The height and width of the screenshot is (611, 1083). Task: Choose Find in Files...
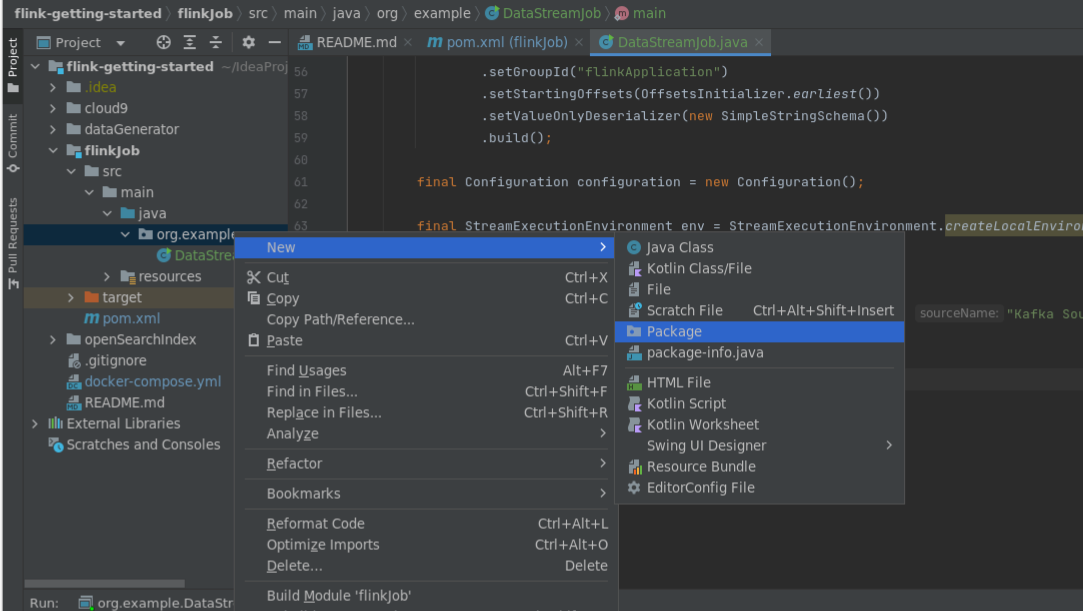[x=425, y=391]
